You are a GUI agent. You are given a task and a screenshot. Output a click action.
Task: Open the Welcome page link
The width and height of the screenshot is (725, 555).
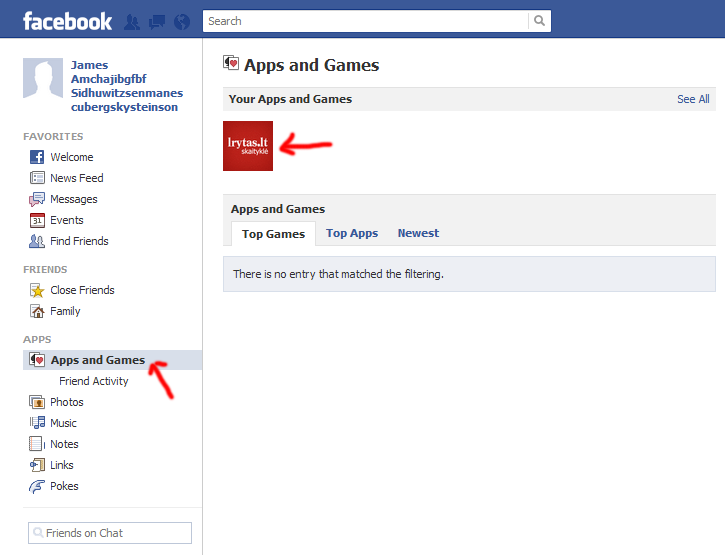[72, 157]
